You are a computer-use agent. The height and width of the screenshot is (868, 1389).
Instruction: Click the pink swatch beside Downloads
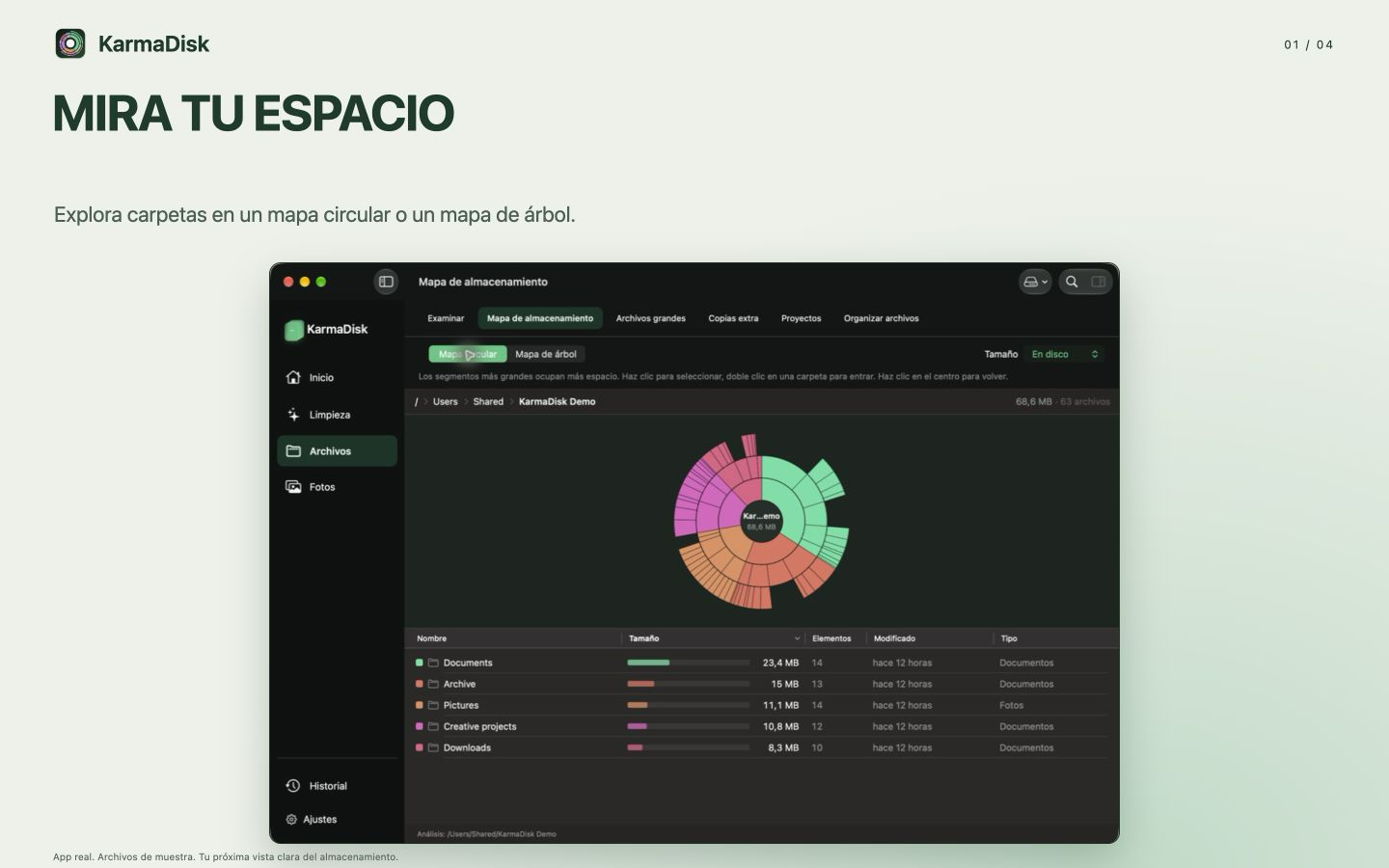pos(420,748)
